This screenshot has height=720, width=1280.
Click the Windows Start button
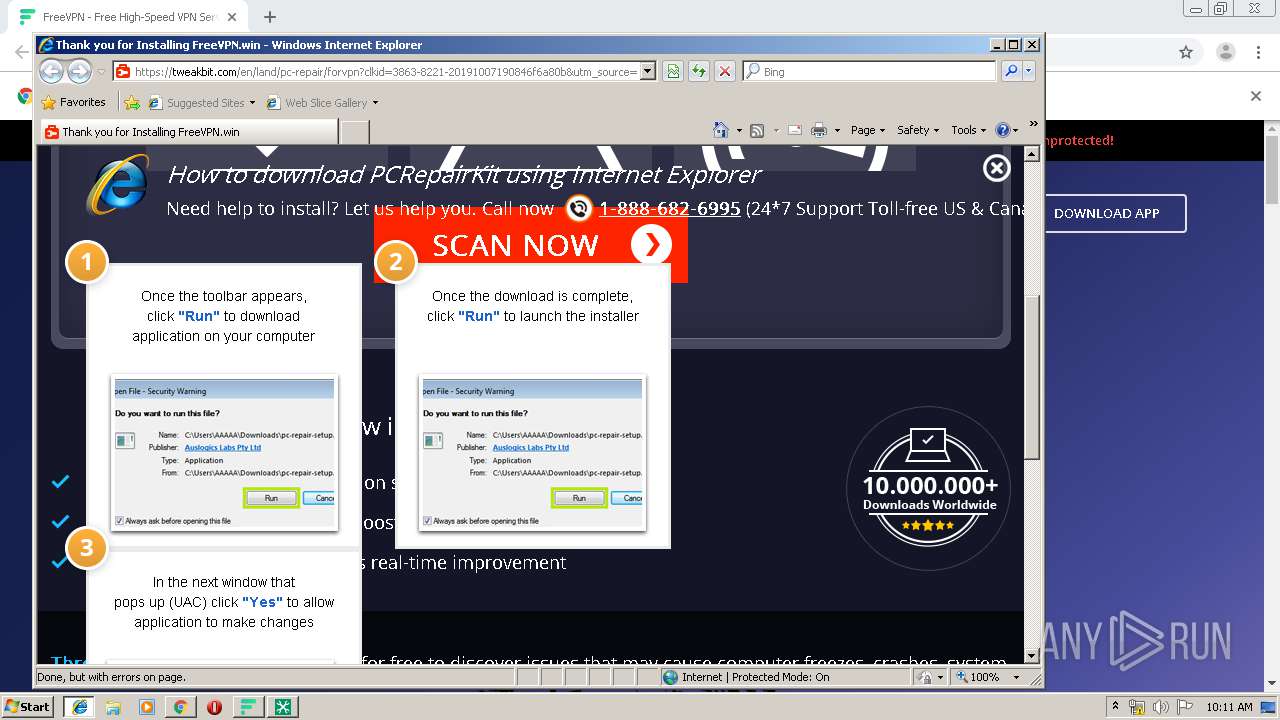tap(28, 707)
